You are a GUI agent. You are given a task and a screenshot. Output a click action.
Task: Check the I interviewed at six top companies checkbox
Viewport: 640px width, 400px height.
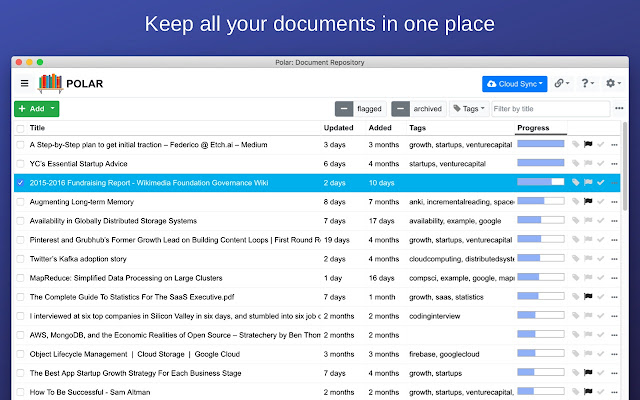pyautogui.click(x=20, y=316)
